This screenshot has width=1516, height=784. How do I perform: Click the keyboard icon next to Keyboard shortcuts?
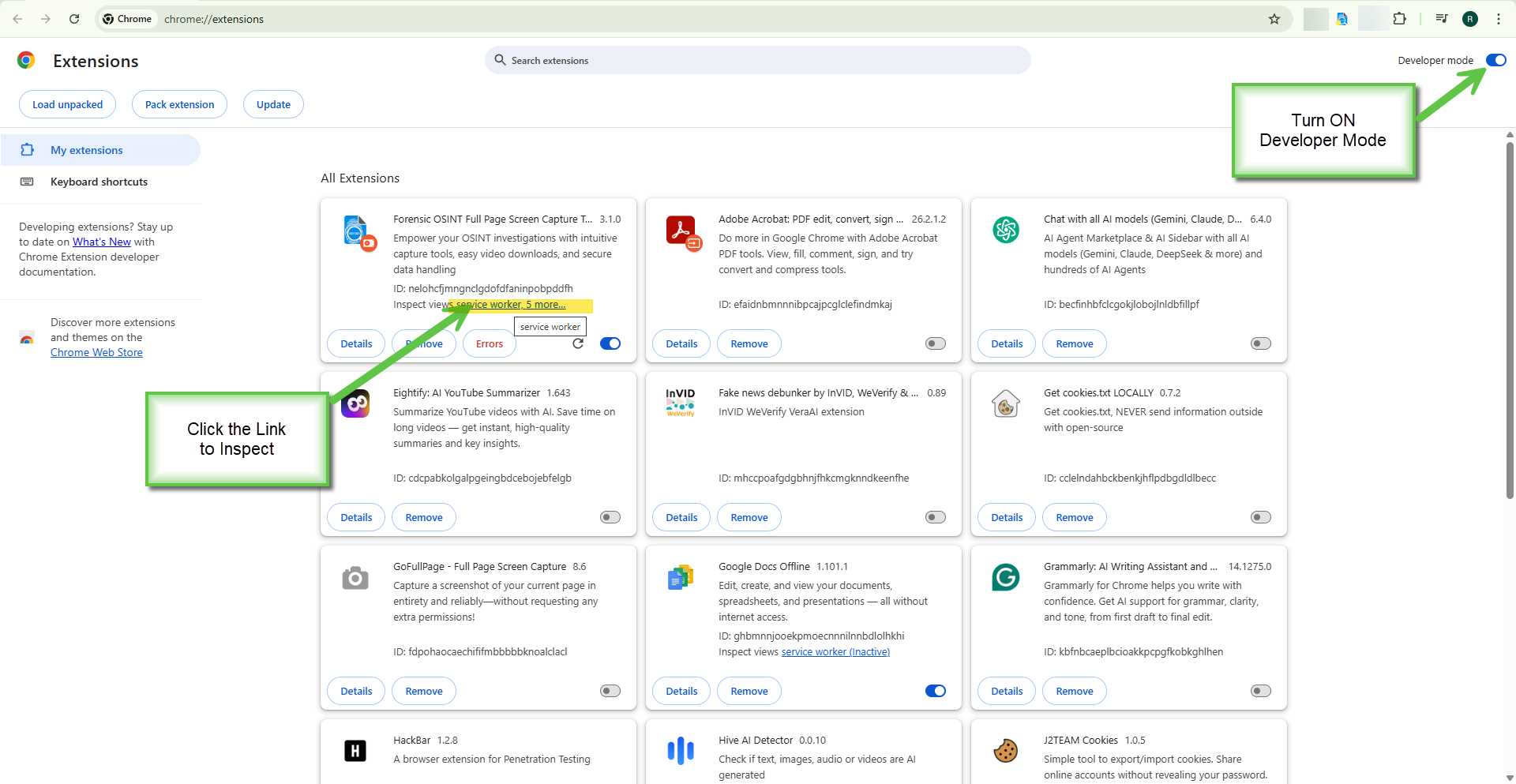(x=27, y=182)
